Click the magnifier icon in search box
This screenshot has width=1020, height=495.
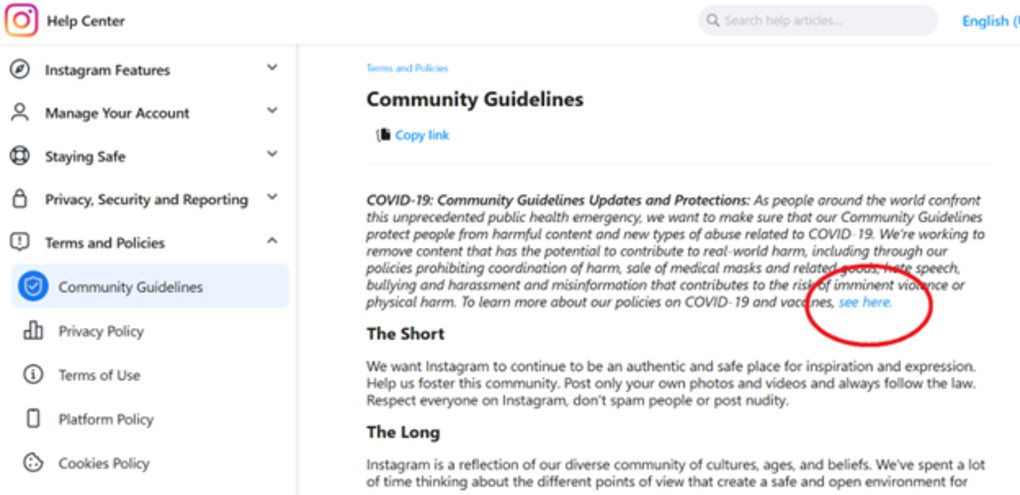(x=713, y=21)
